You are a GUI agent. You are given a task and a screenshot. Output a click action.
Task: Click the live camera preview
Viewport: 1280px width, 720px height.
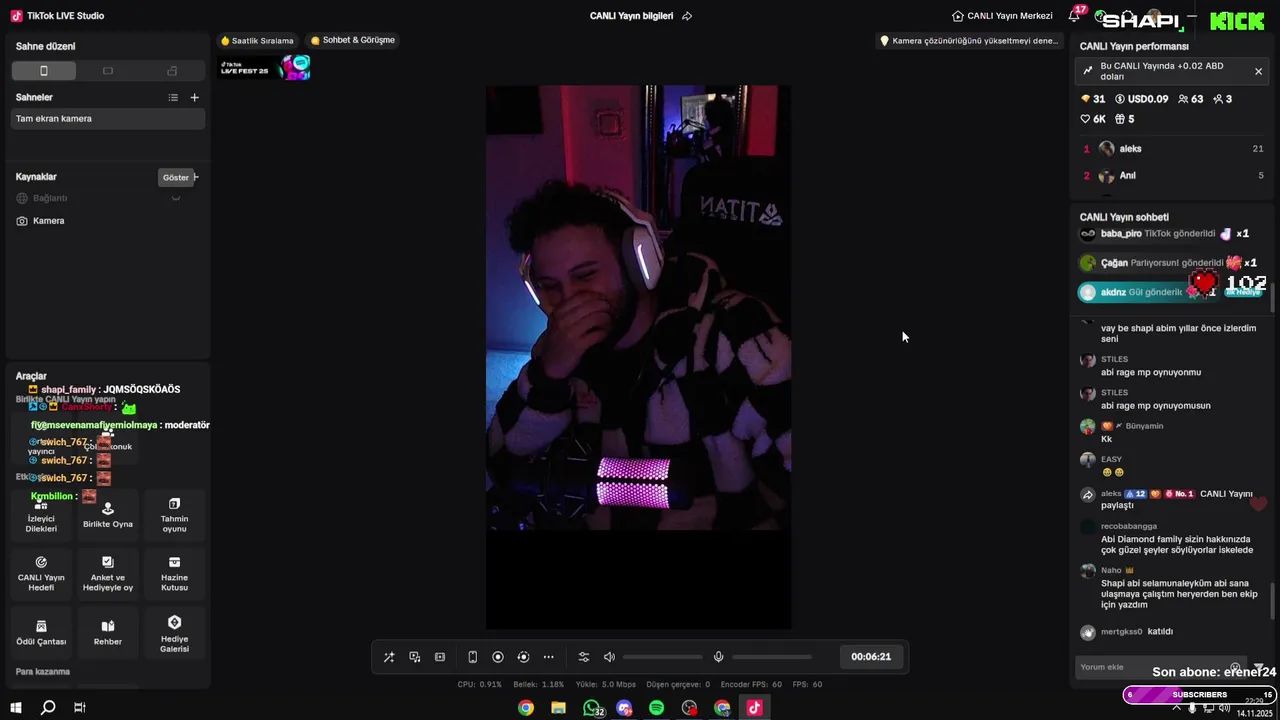[x=638, y=357]
